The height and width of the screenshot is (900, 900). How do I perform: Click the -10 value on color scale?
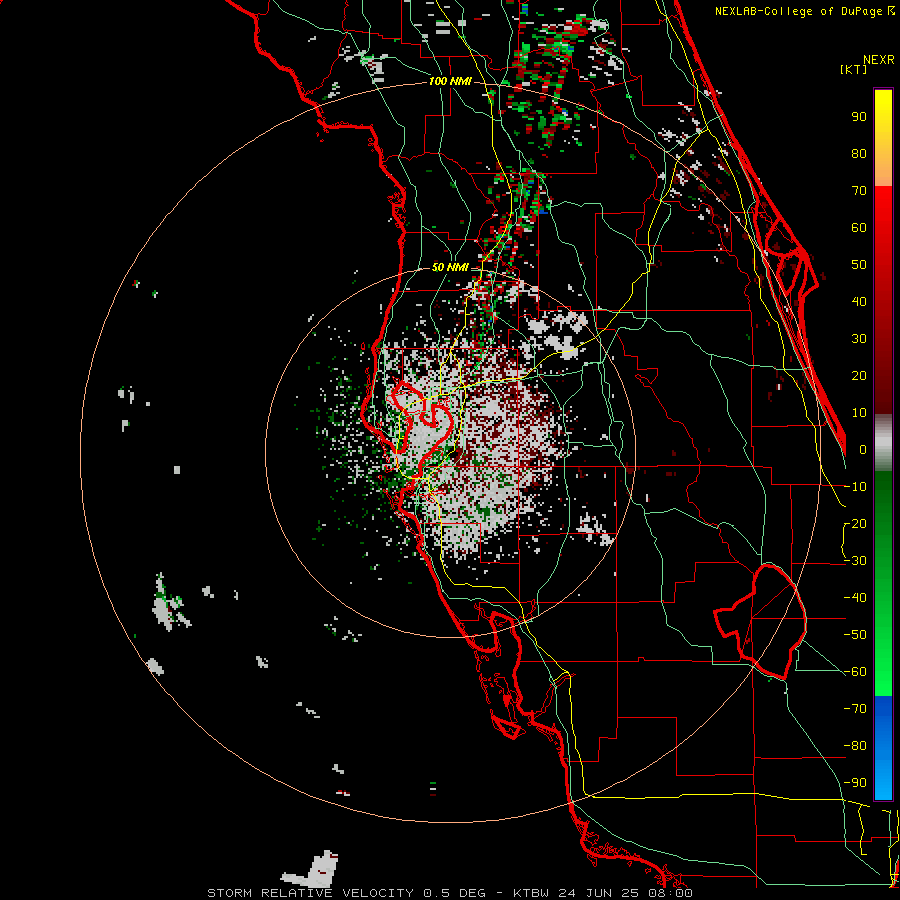tap(855, 487)
